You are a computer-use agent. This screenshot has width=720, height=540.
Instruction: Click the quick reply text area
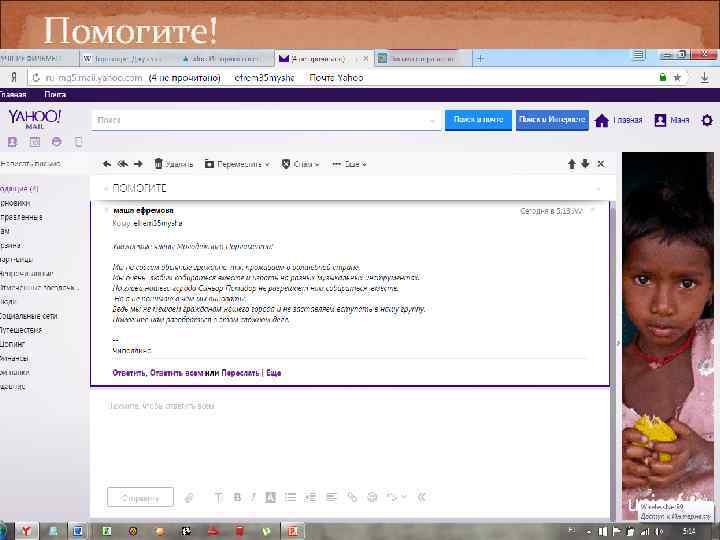351,436
